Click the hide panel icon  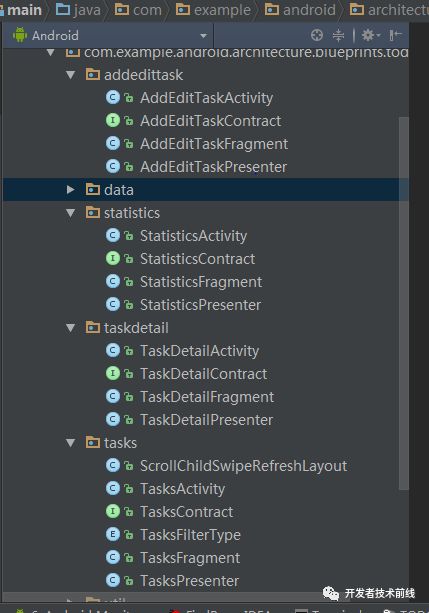tap(395, 35)
